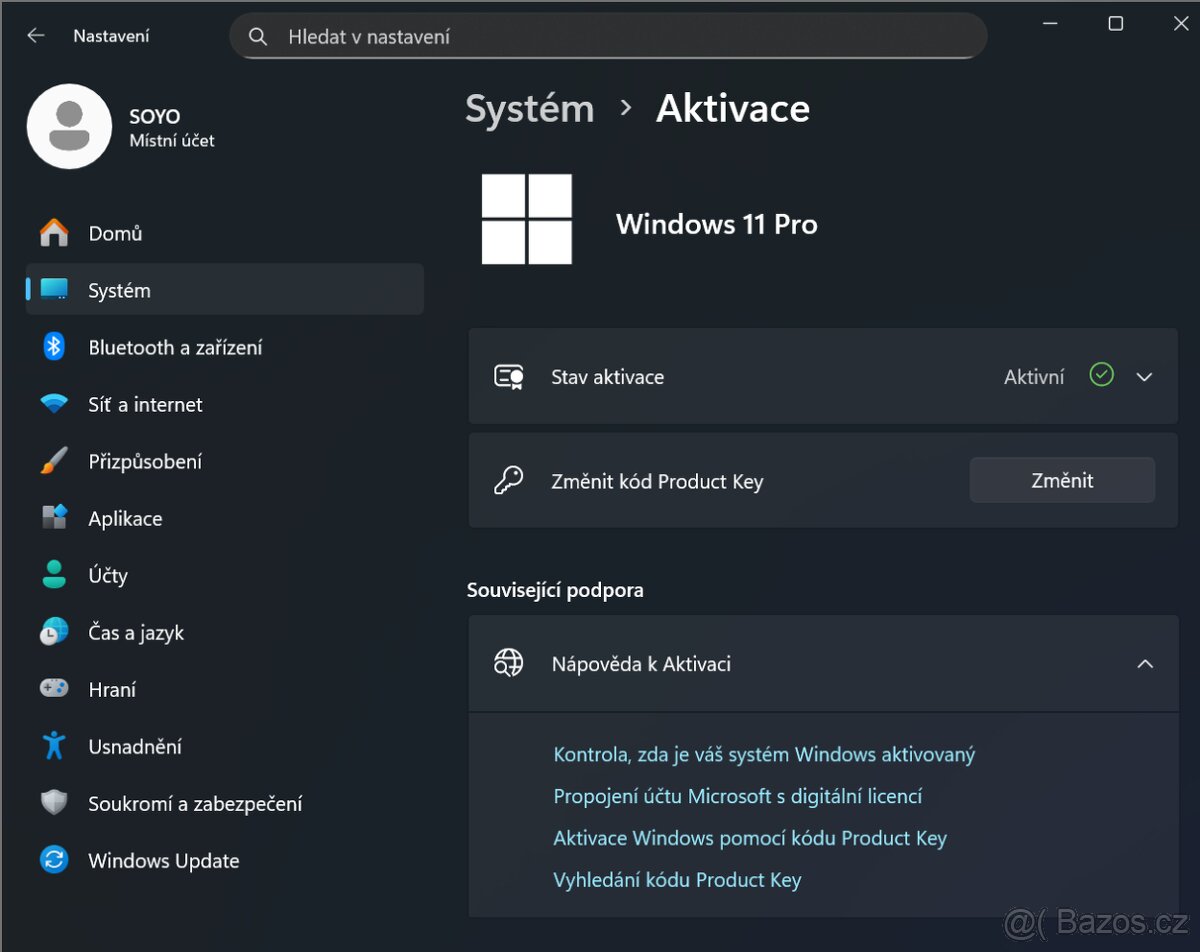Open Přizpůsobení via the paintbrush icon

[54, 461]
